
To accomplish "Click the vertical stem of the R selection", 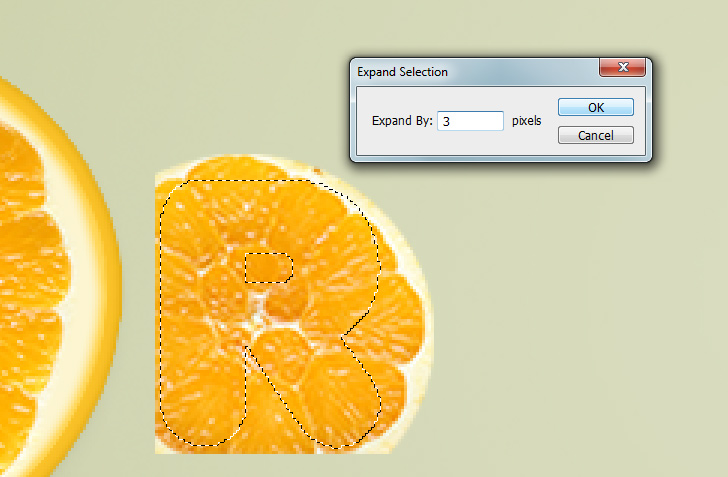I will pyautogui.click(x=202, y=316).
